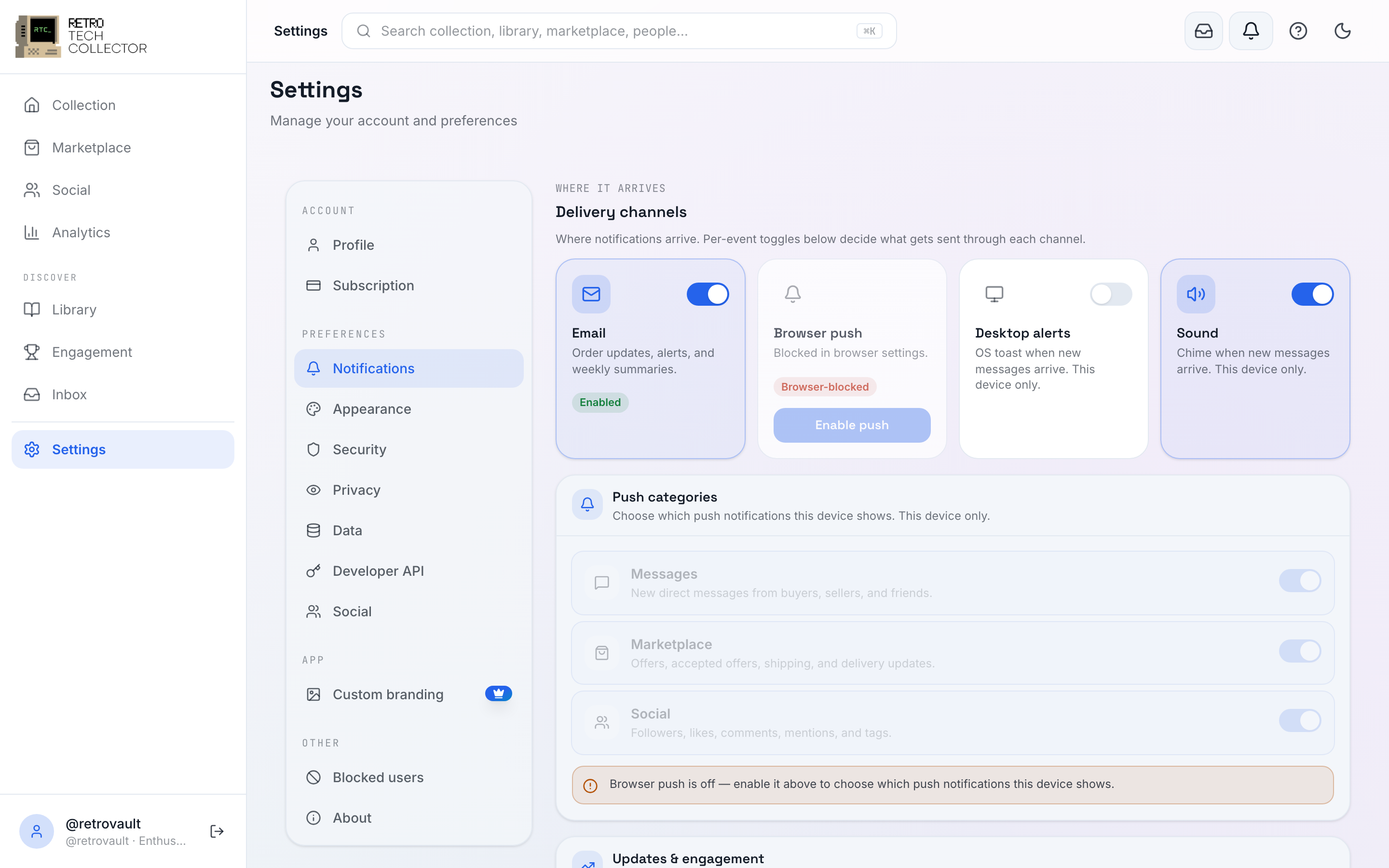This screenshot has width=1389, height=868.
Task: Click the premium crown badge on Custom branding
Action: [498, 693]
